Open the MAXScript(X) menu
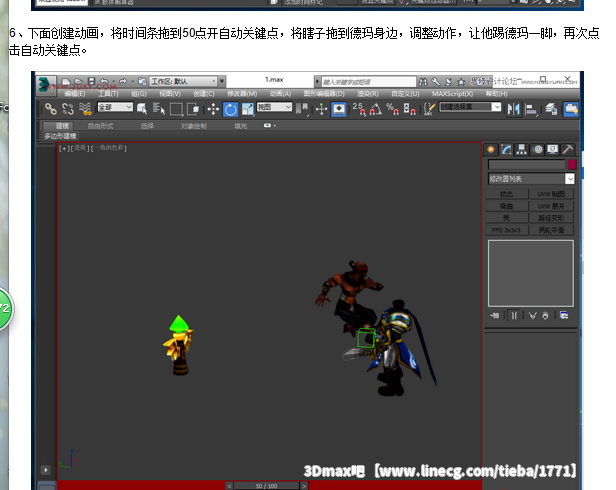 point(453,94)
